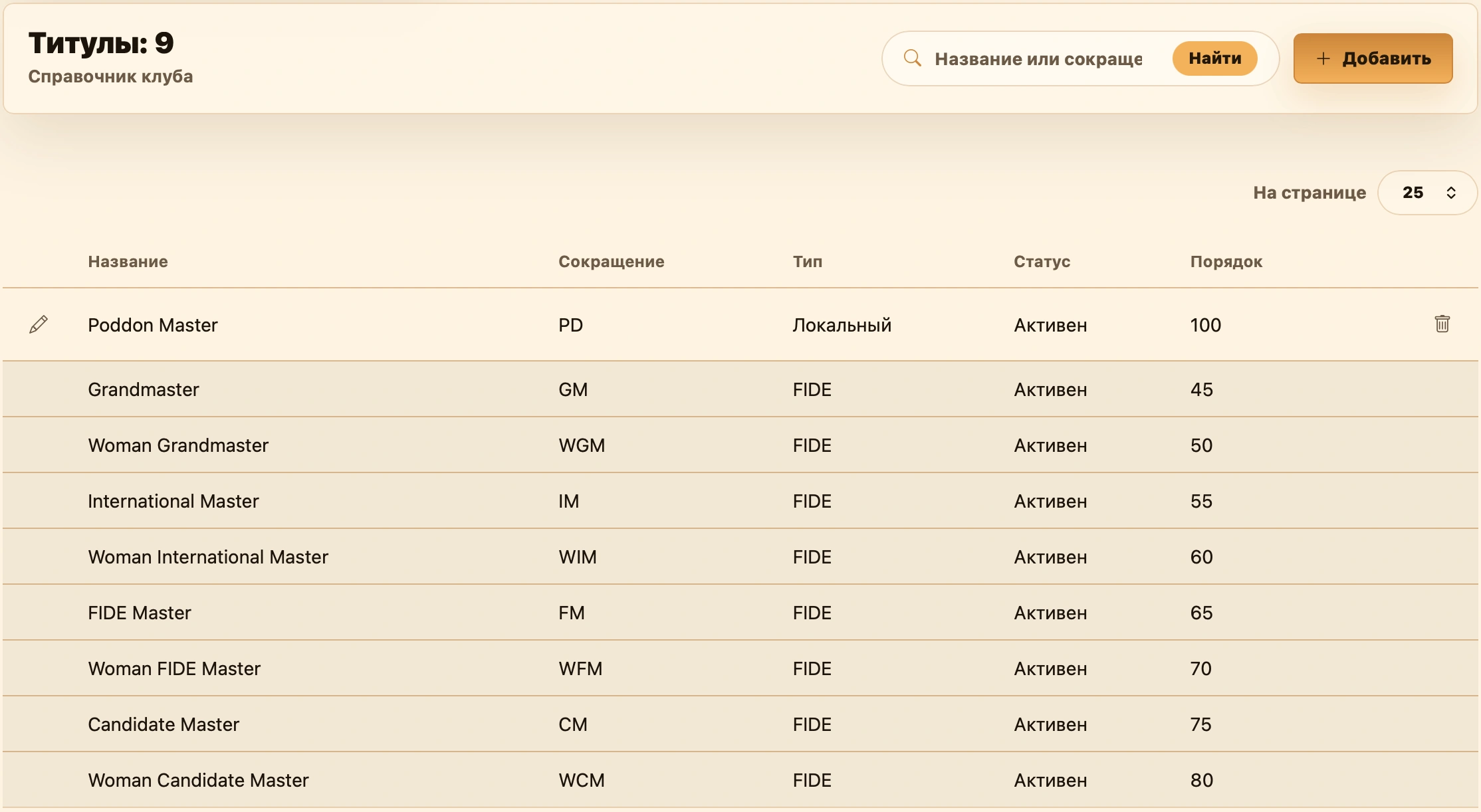Click the Локальный type cell
The width and height of the screenshot is (1481, 812).
coord(842,325)
